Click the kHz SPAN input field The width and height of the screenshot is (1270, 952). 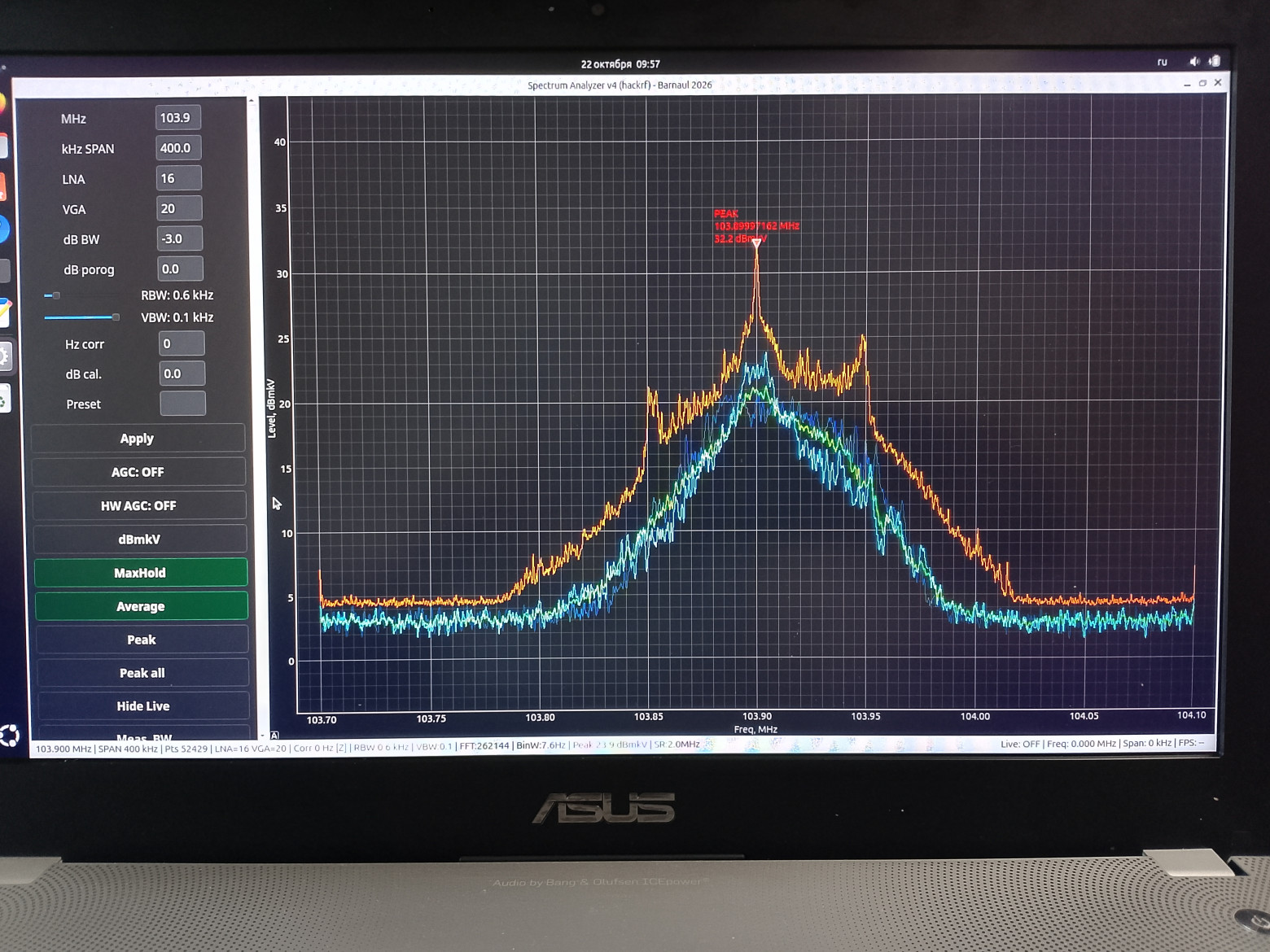[177, 148]
